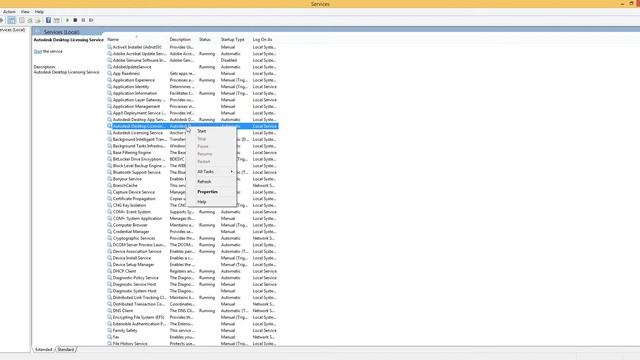Select Services (Local) in the console tree
The width and height of the screenshot is (640, 360).
[13, 30]
